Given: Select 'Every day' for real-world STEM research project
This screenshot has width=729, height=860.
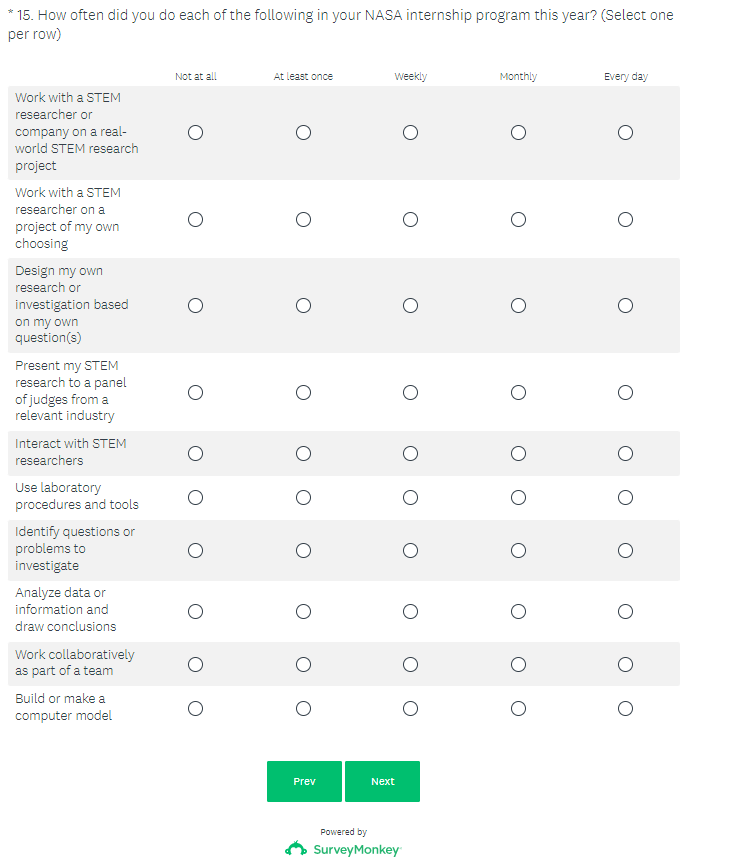Looking at the screenshot, I should pyautogui.click(x=625, y=132).
